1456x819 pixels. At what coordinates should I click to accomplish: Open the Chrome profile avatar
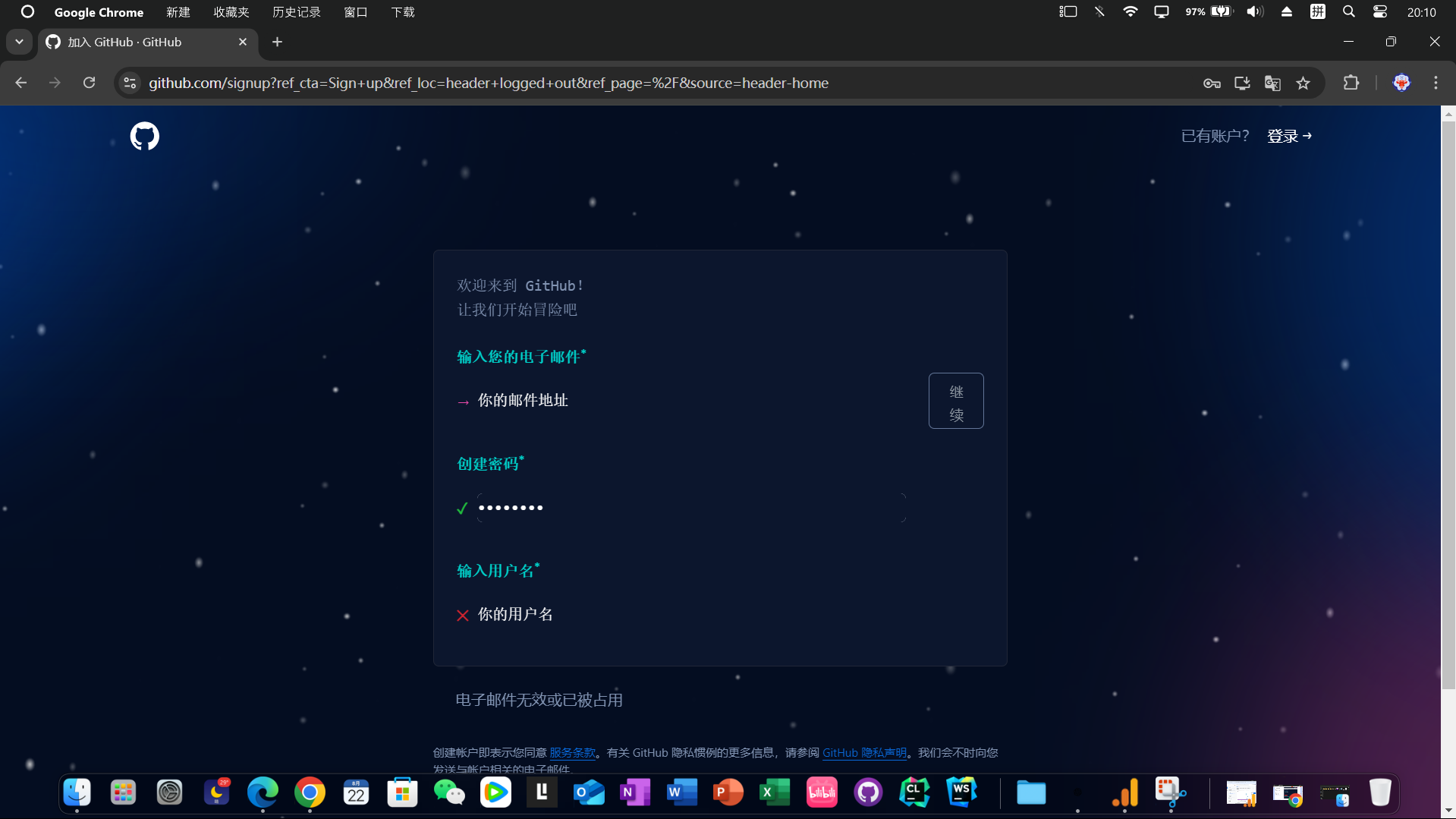1401,83
